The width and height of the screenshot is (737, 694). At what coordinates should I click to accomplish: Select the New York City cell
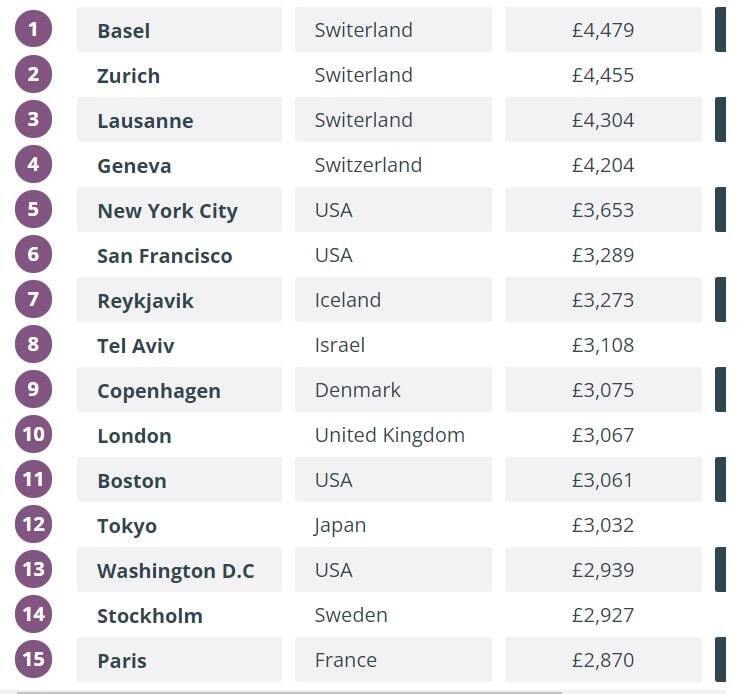(180, 210)
